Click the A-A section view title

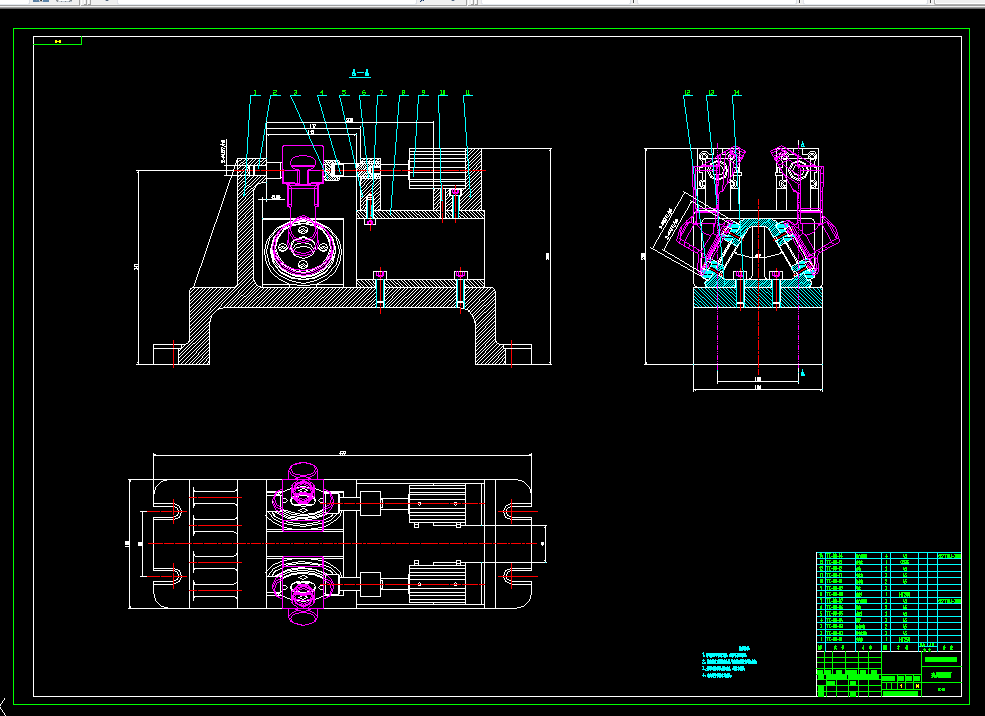(x=360, y=73)
